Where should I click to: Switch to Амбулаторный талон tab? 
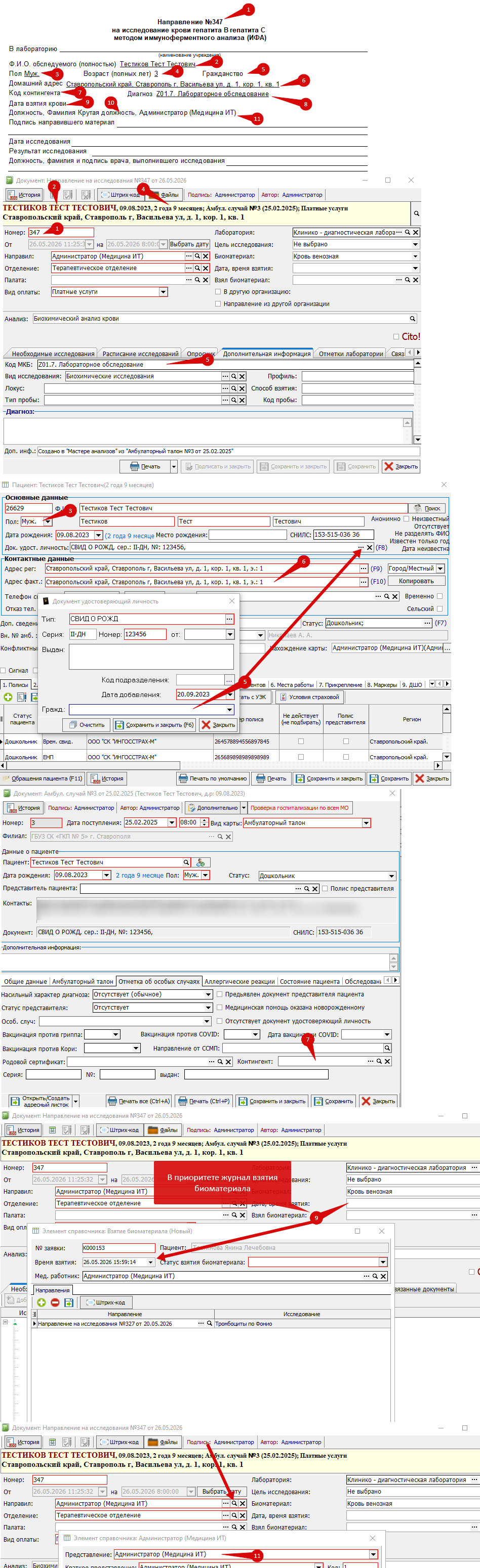[83, 981]
